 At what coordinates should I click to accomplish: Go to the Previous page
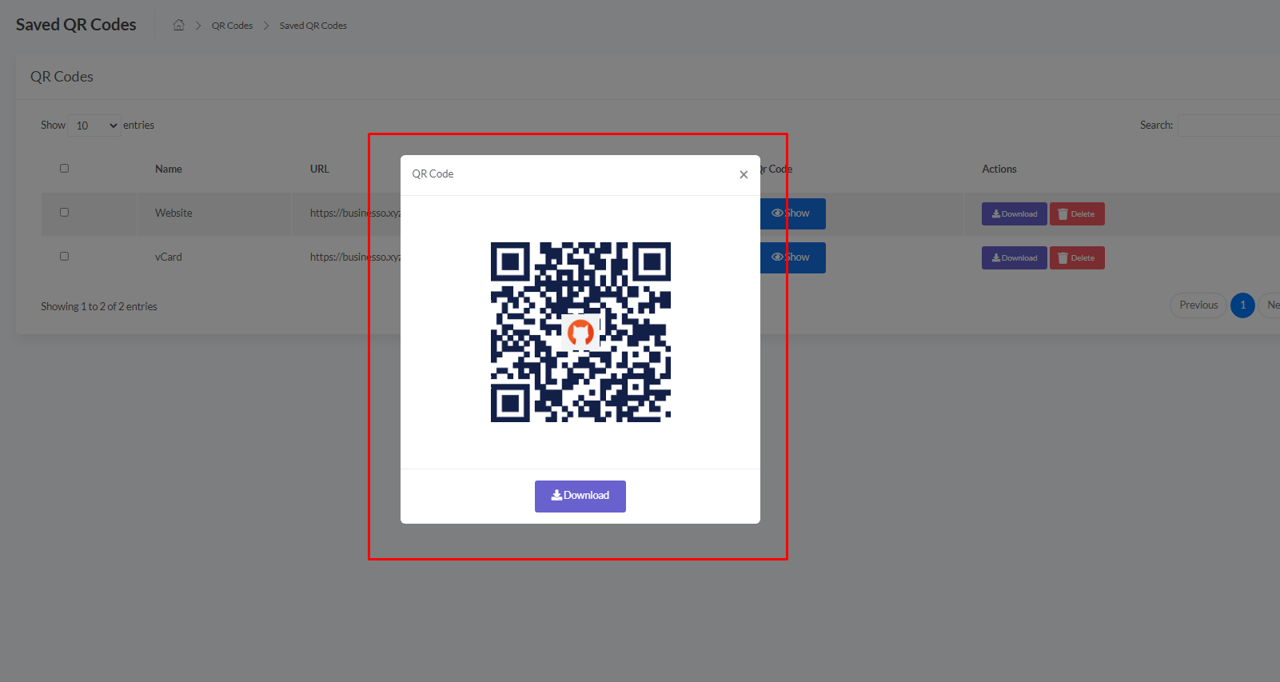pyautogui.click(x=1198, y=305)
